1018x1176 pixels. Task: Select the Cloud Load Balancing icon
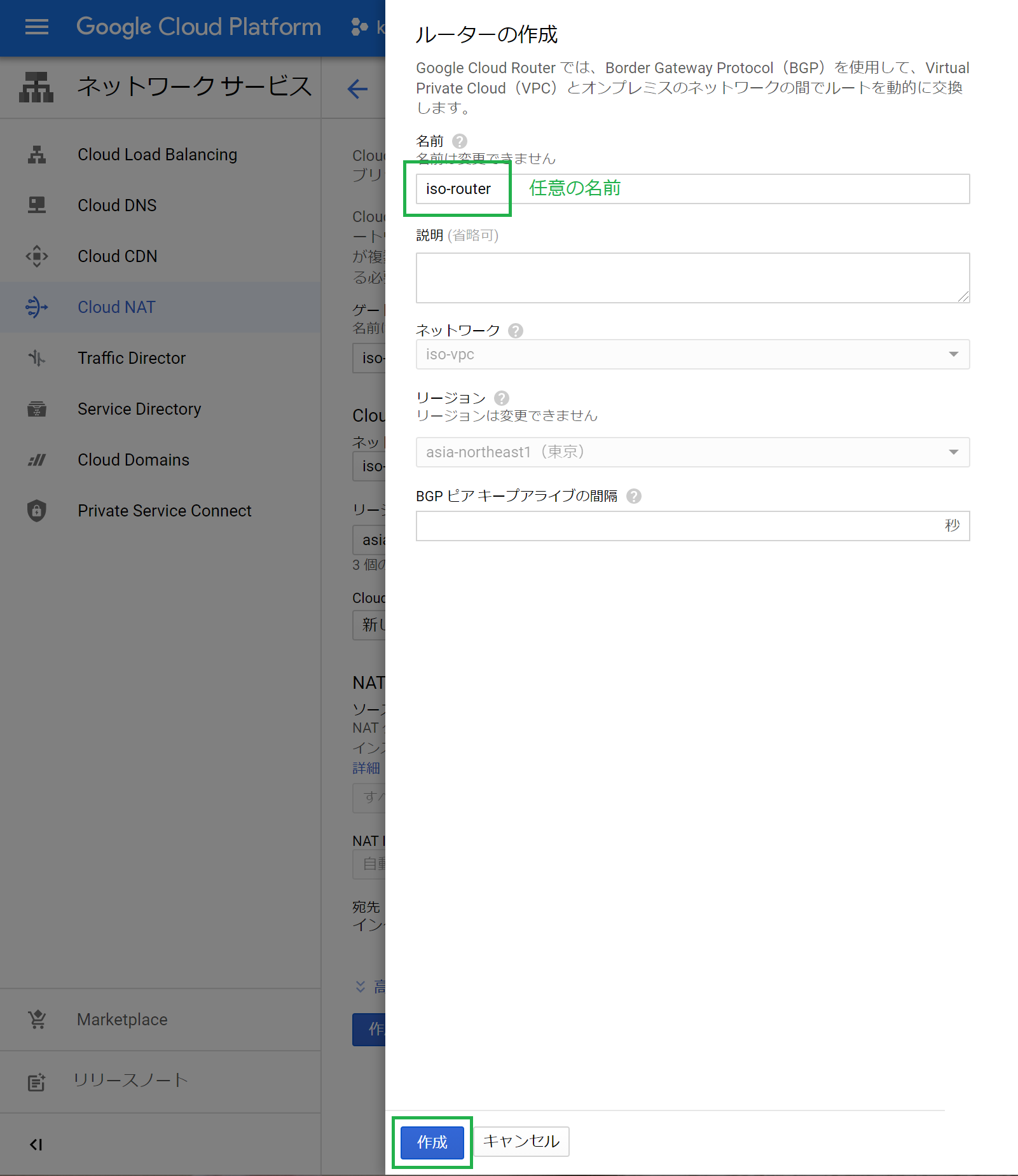point(36,154)
